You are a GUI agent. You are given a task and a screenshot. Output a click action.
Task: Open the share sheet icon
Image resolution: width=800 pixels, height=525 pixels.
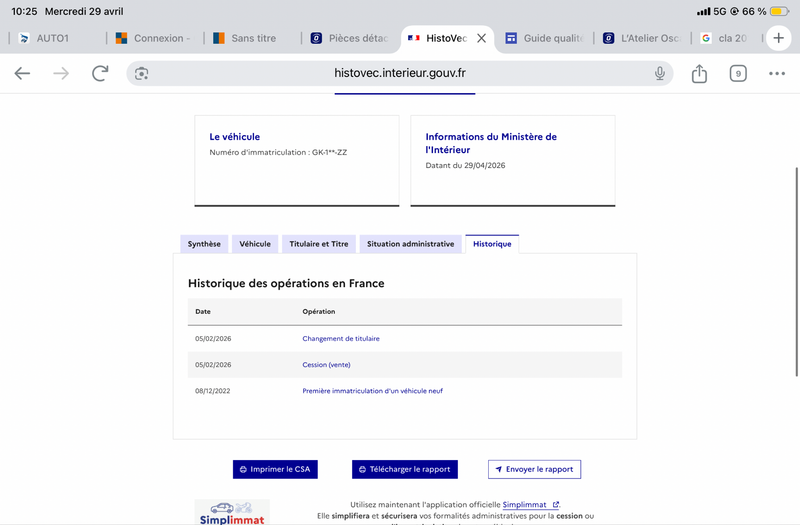(699, 73)
